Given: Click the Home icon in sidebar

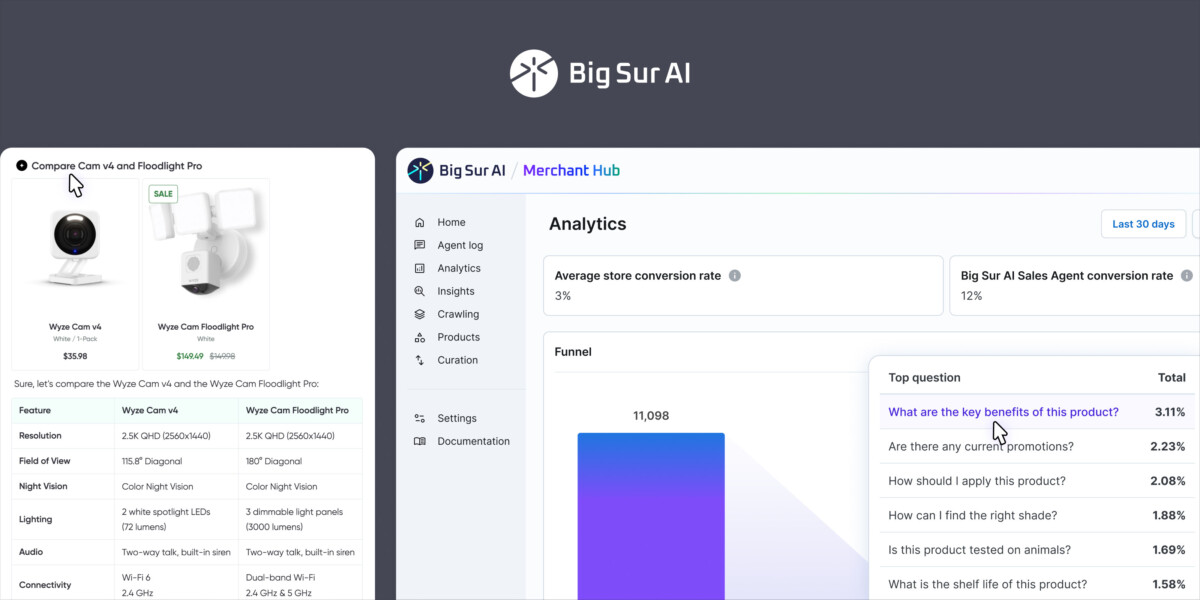Looking at the screenshot, I should point(419,223).
